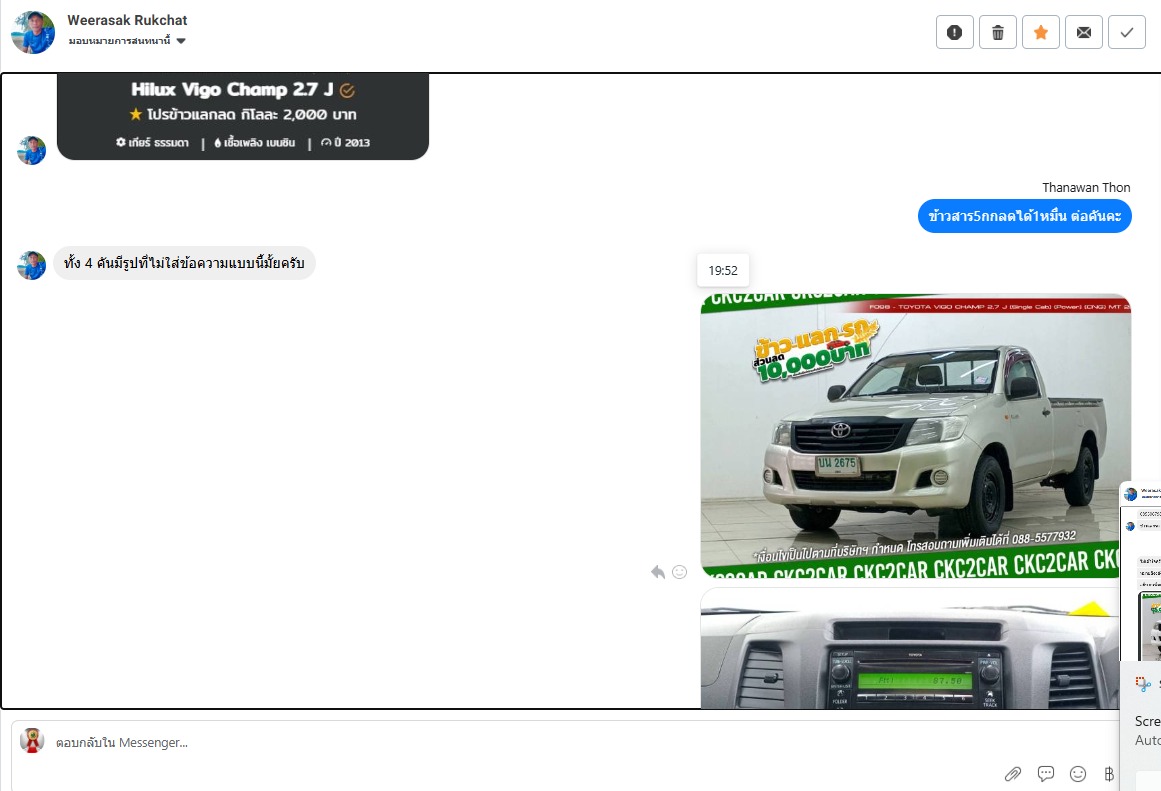Delete conversation using the trash icon
1161x791 pixels.
pos(997,32)
